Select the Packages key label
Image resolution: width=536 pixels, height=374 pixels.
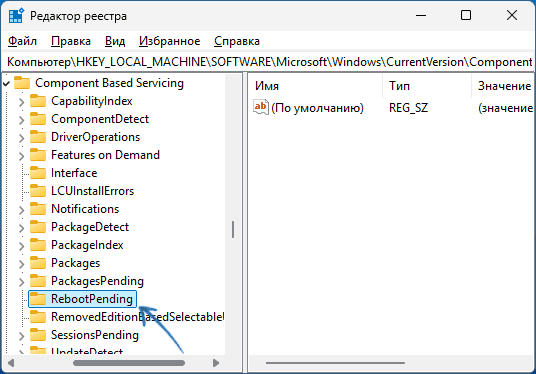76,263
